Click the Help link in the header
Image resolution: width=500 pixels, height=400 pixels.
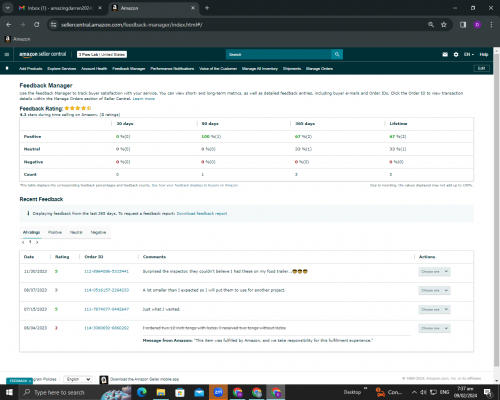pyautogui.click(x=484, y=54)
